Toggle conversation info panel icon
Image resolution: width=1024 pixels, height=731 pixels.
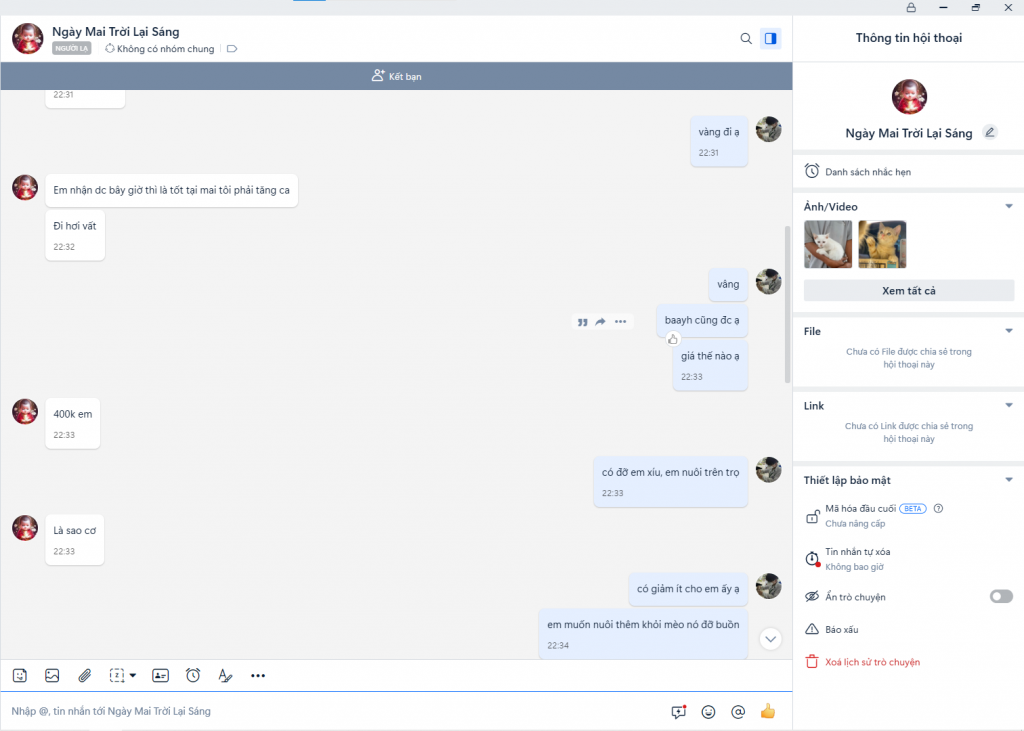click(771, 39)
